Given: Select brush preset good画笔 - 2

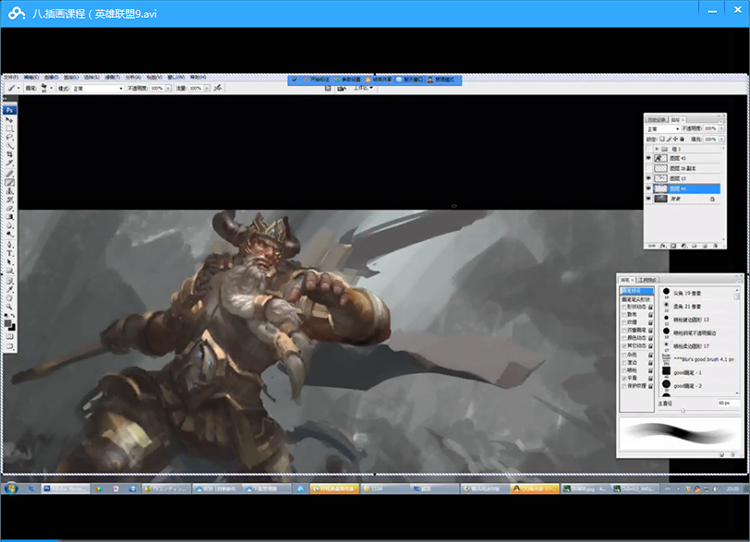Looking at the screenshot, I should (x=697, y=386).
